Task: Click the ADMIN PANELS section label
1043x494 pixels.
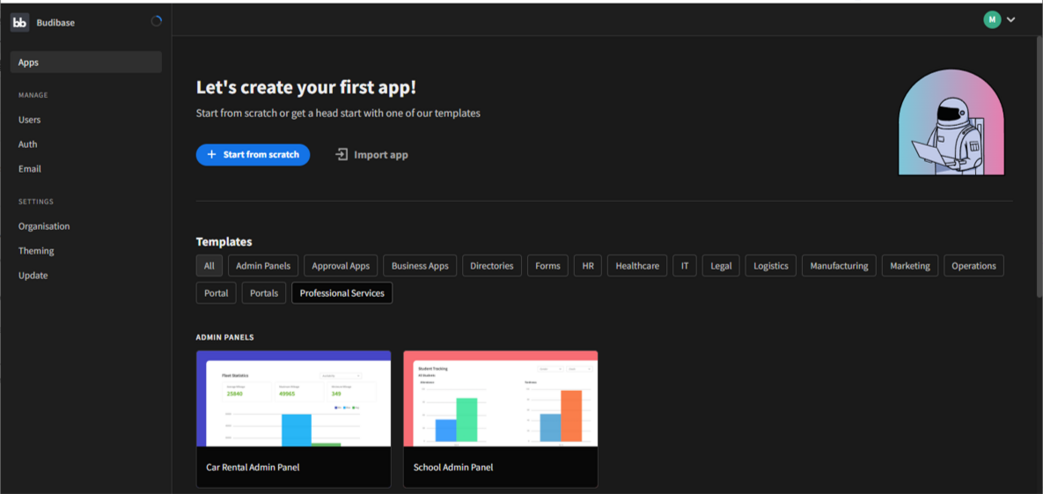Action: point(225,337)
